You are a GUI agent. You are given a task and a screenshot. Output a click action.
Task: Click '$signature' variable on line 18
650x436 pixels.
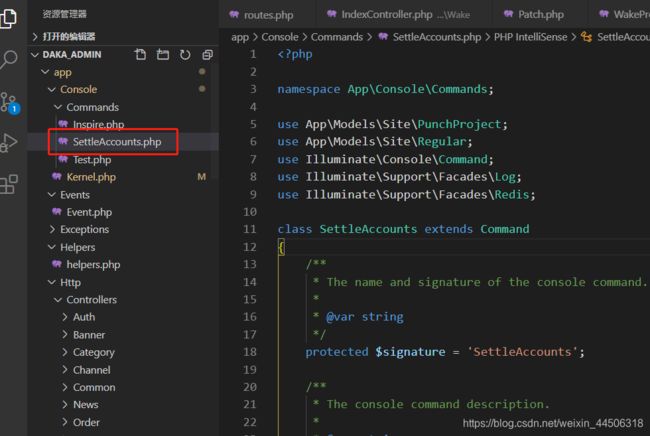tap(410, 352)
